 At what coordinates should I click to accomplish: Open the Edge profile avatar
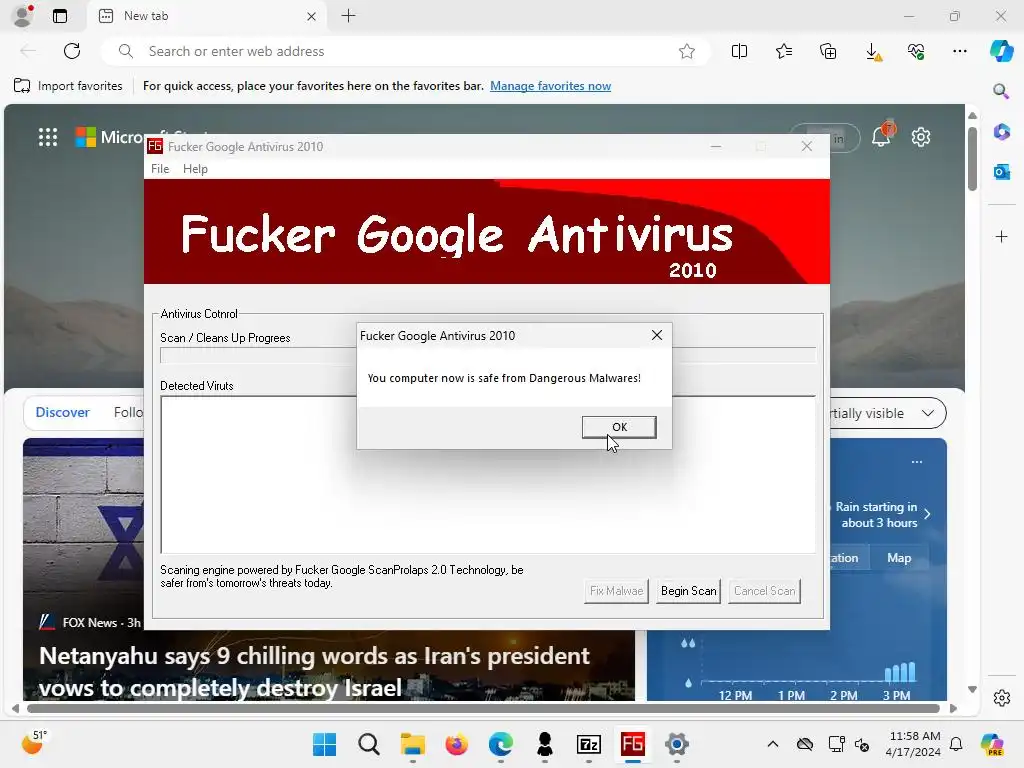(24, 16)
